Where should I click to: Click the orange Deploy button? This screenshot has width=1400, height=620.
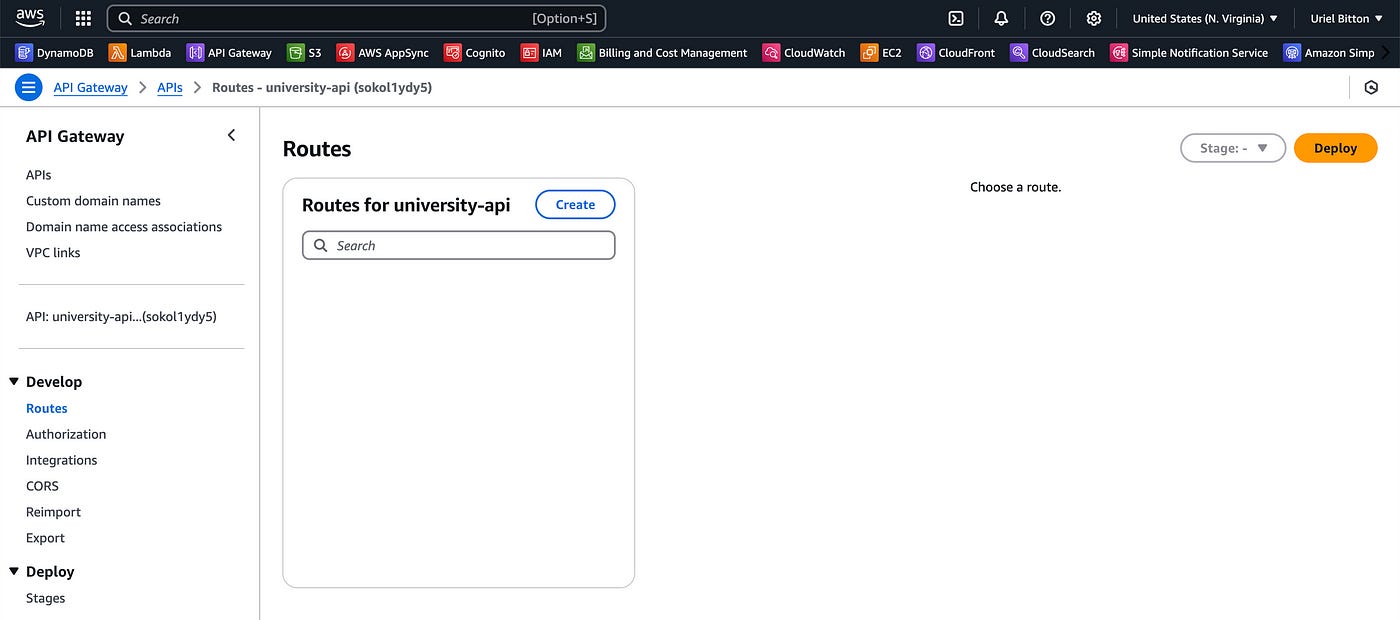pyautogui.click(x=1335, y=148)
